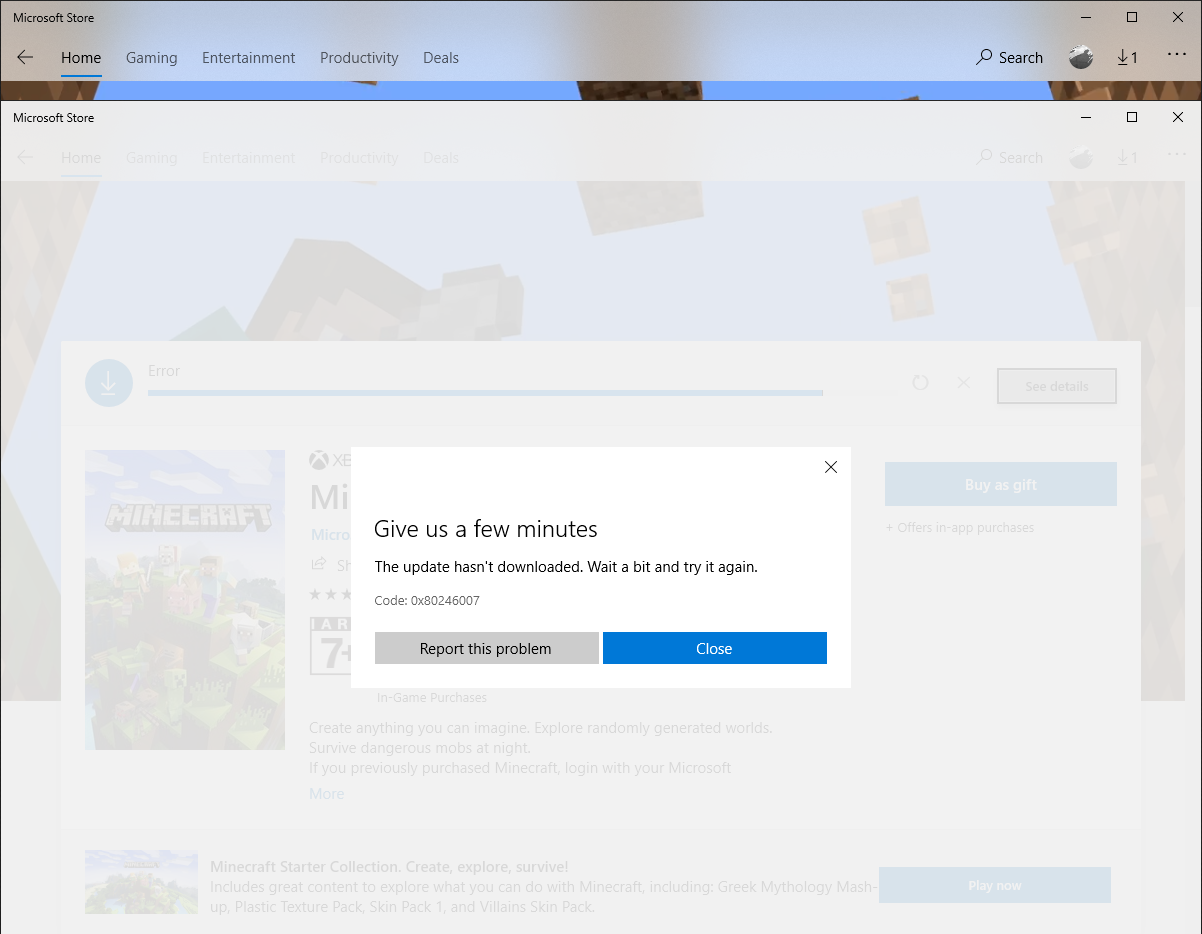
Task: Click the 'Error' status label
Action: point(164,371)
